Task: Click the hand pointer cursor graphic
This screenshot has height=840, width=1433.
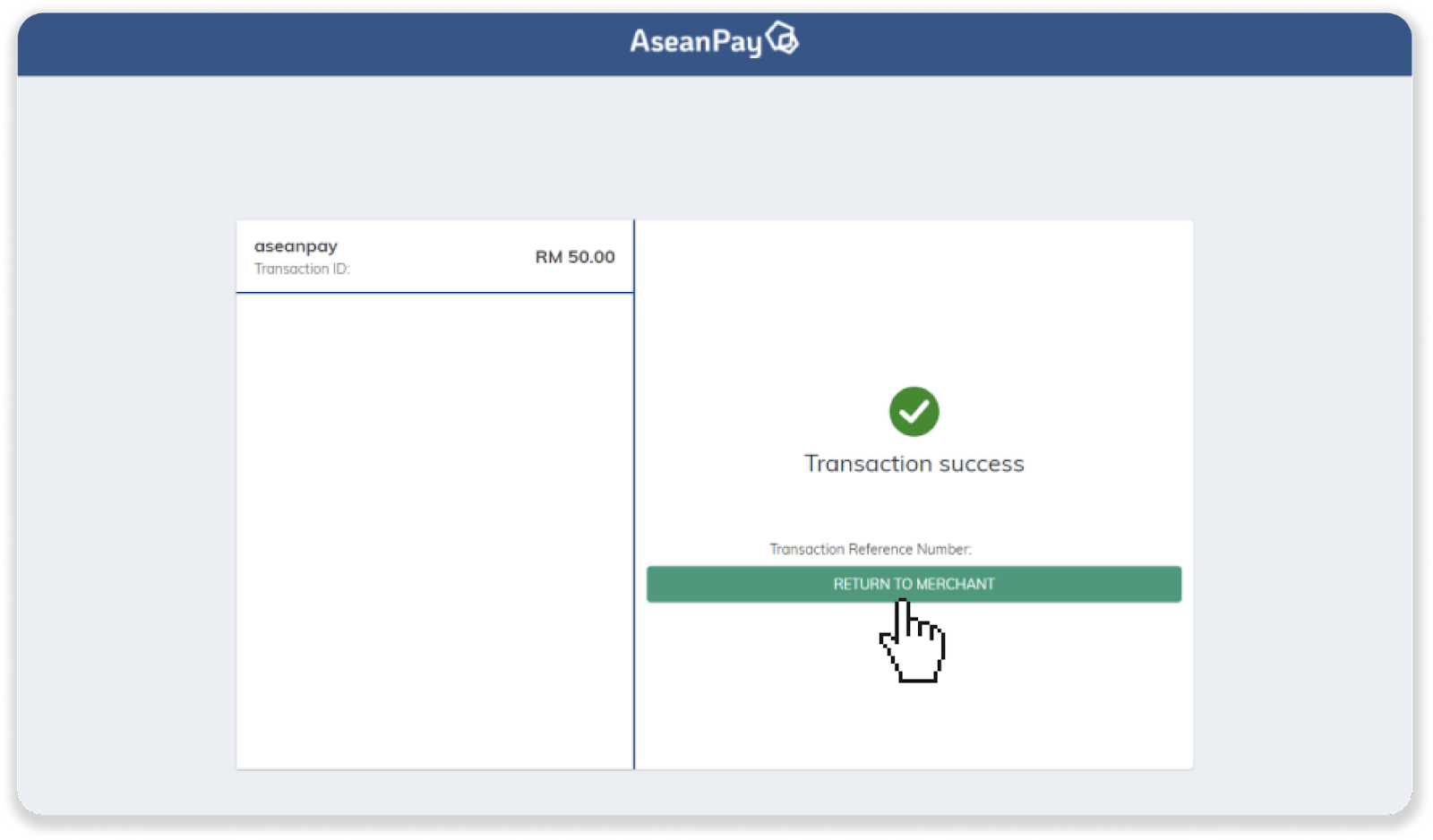Action: 914,645
